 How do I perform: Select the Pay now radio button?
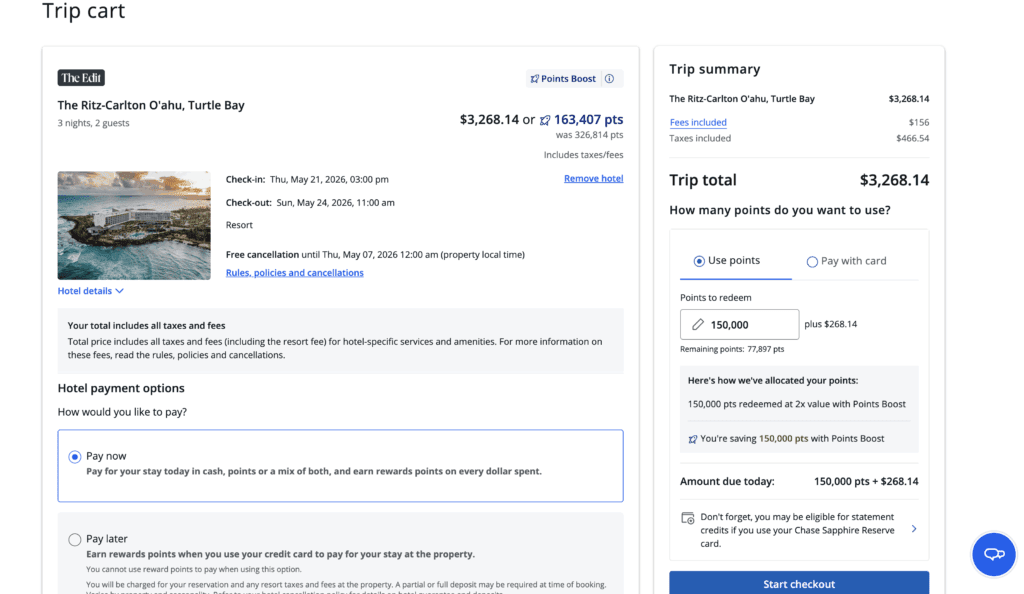(75, 457)
